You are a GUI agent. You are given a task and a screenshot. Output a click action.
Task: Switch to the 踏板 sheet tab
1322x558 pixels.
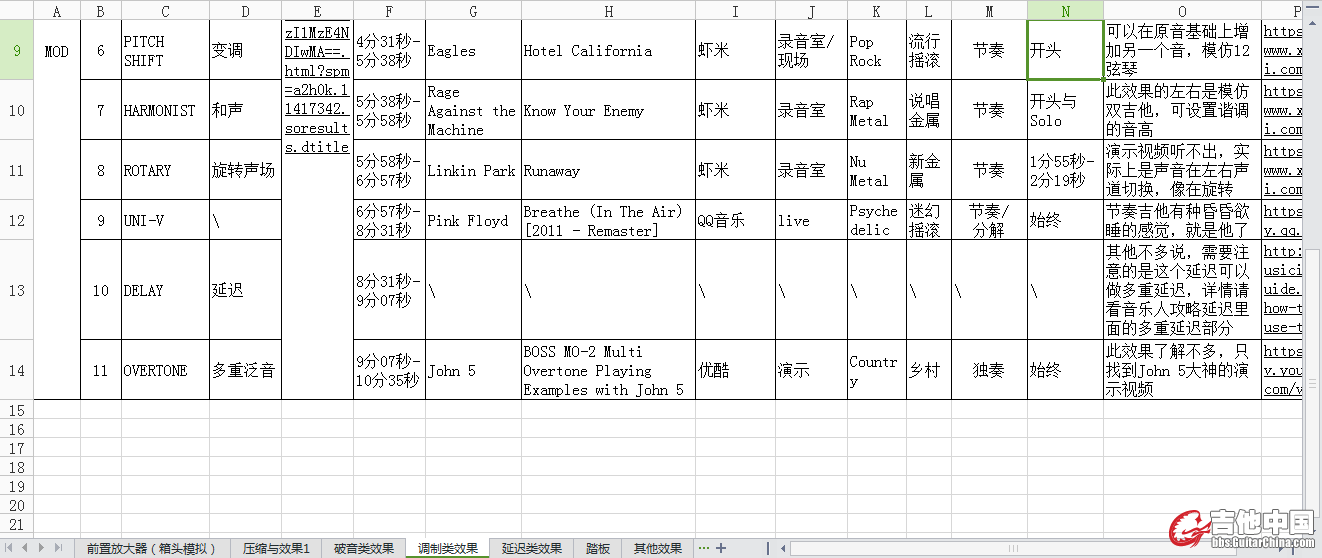[598, 548]
